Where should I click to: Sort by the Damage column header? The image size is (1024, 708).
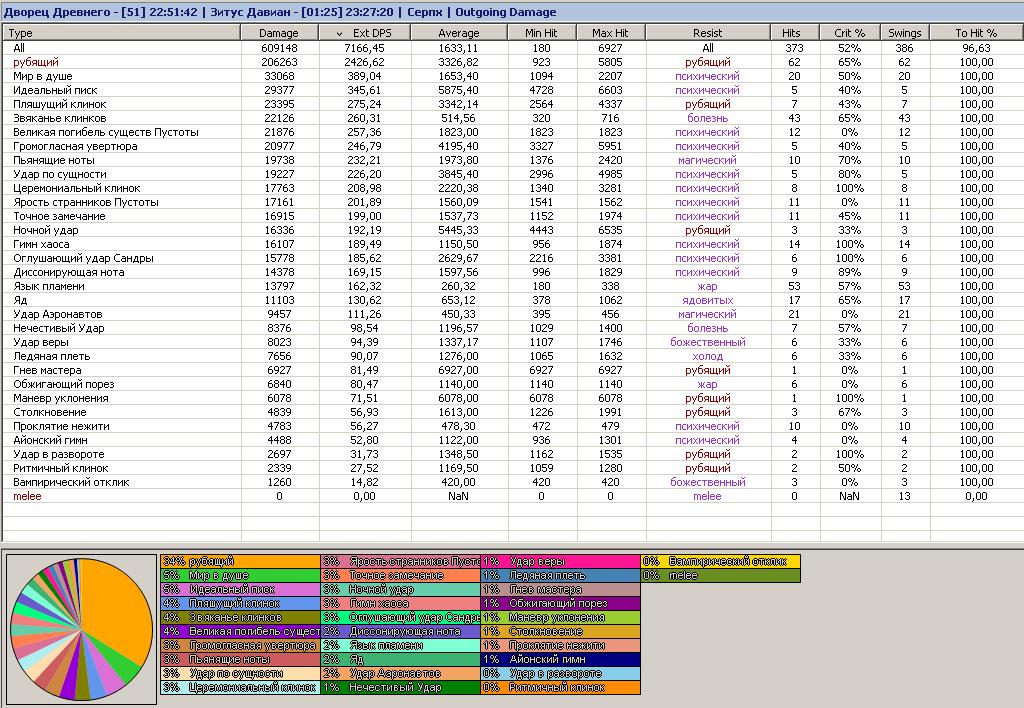280,33
